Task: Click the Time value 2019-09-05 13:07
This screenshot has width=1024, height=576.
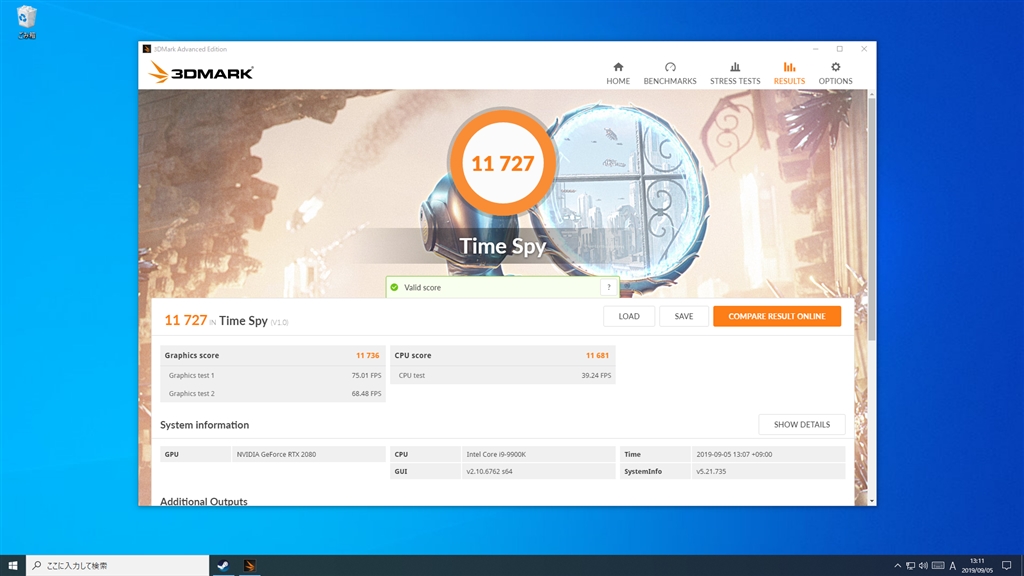Action: click(734, 454)
